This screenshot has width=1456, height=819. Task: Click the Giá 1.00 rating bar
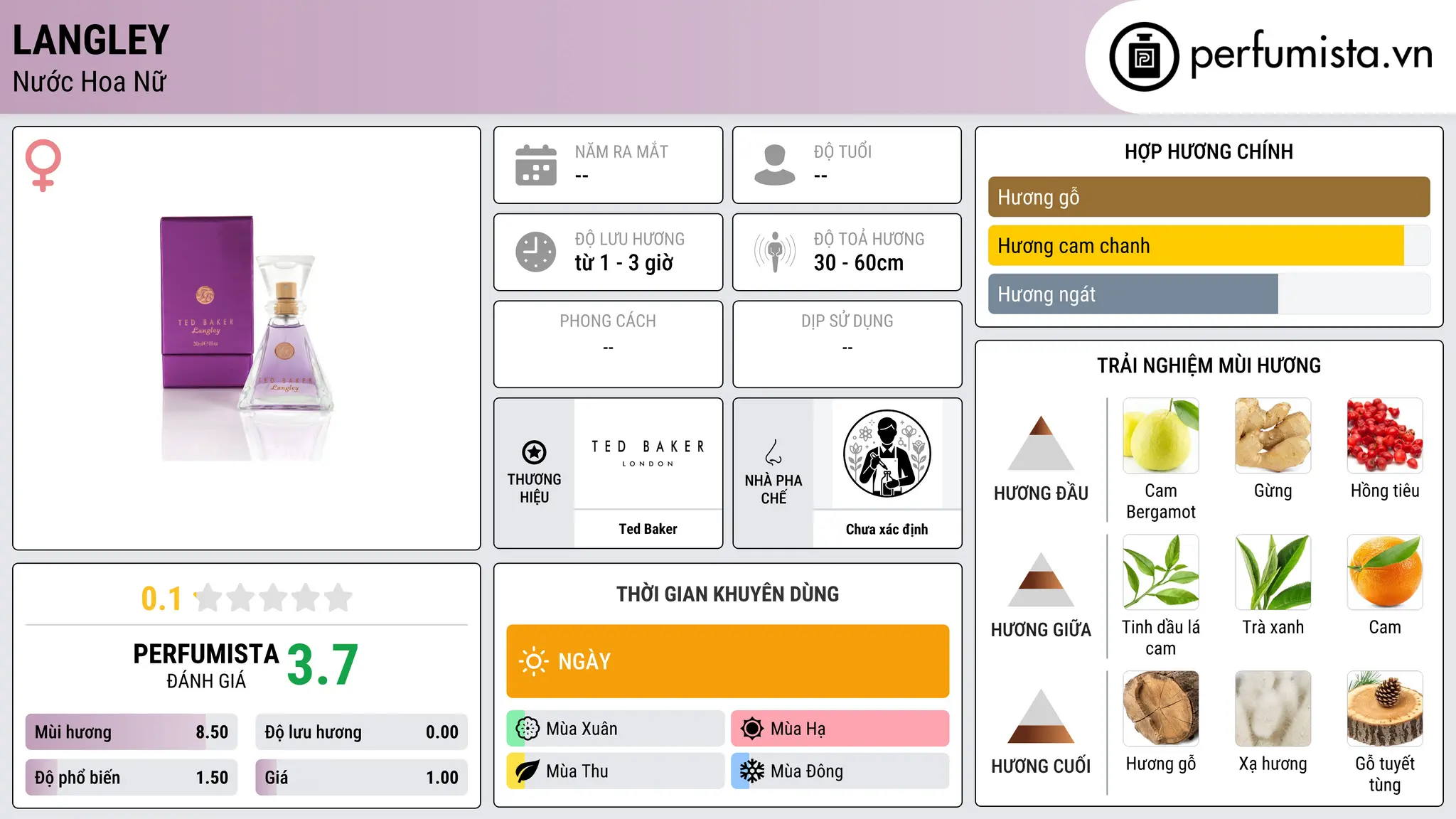coord(361,778)
